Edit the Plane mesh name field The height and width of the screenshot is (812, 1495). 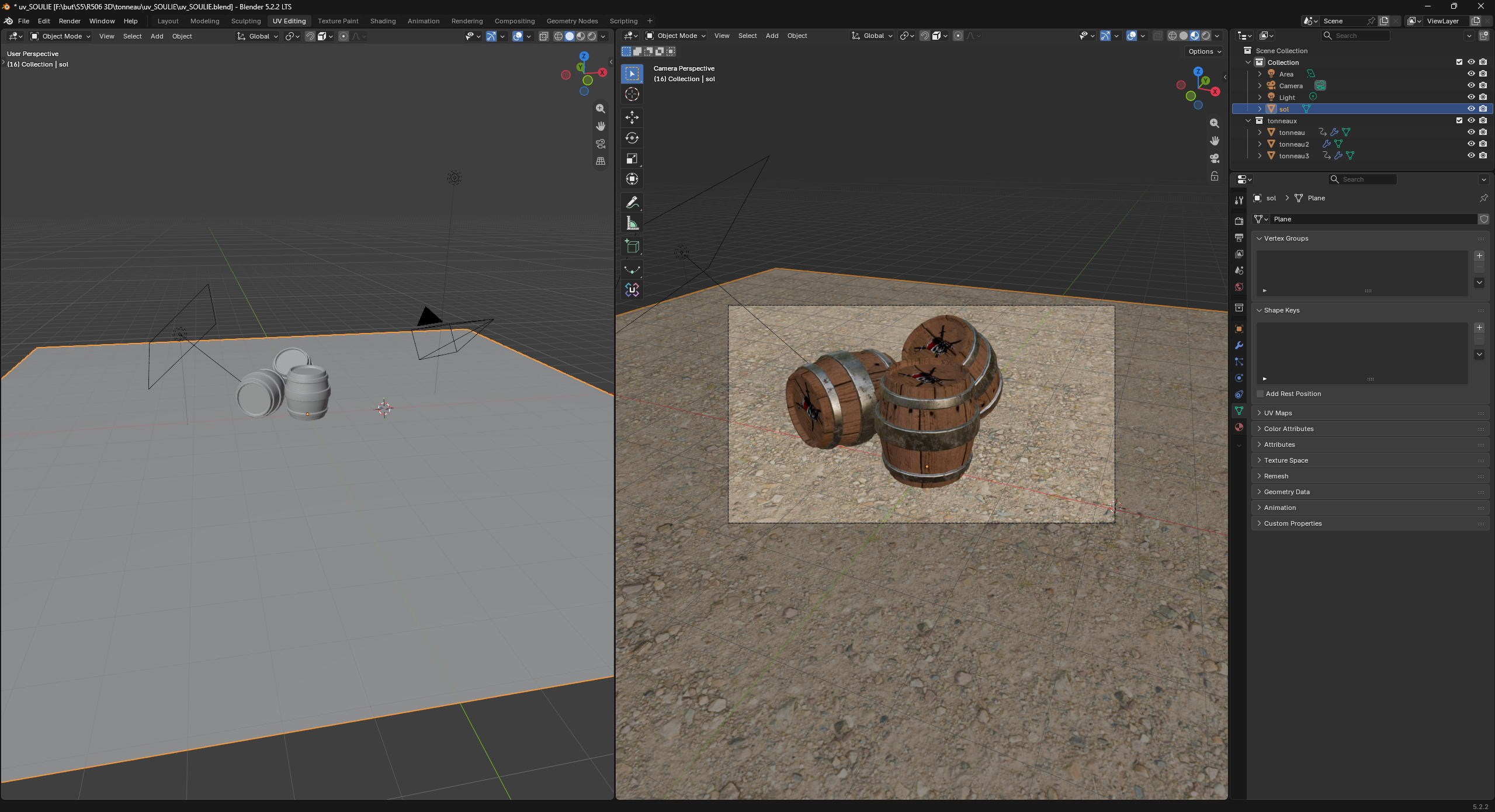pos(1373,219)
